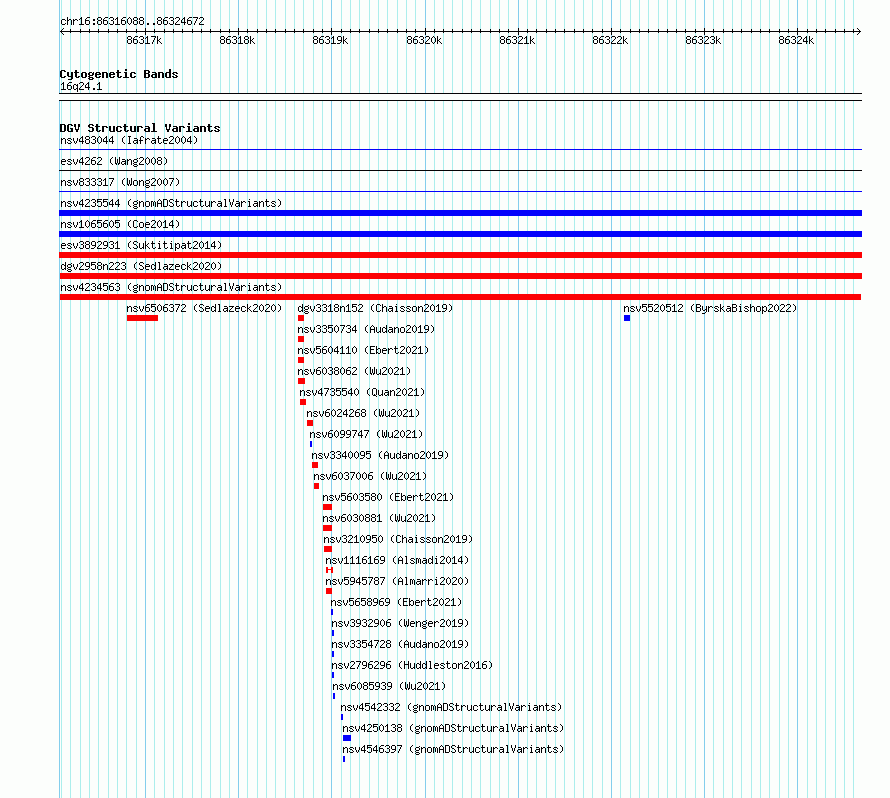Click red bar under esv3892931 (Suktitipat2014)
The image size is (890, 798).
[460, 255]
